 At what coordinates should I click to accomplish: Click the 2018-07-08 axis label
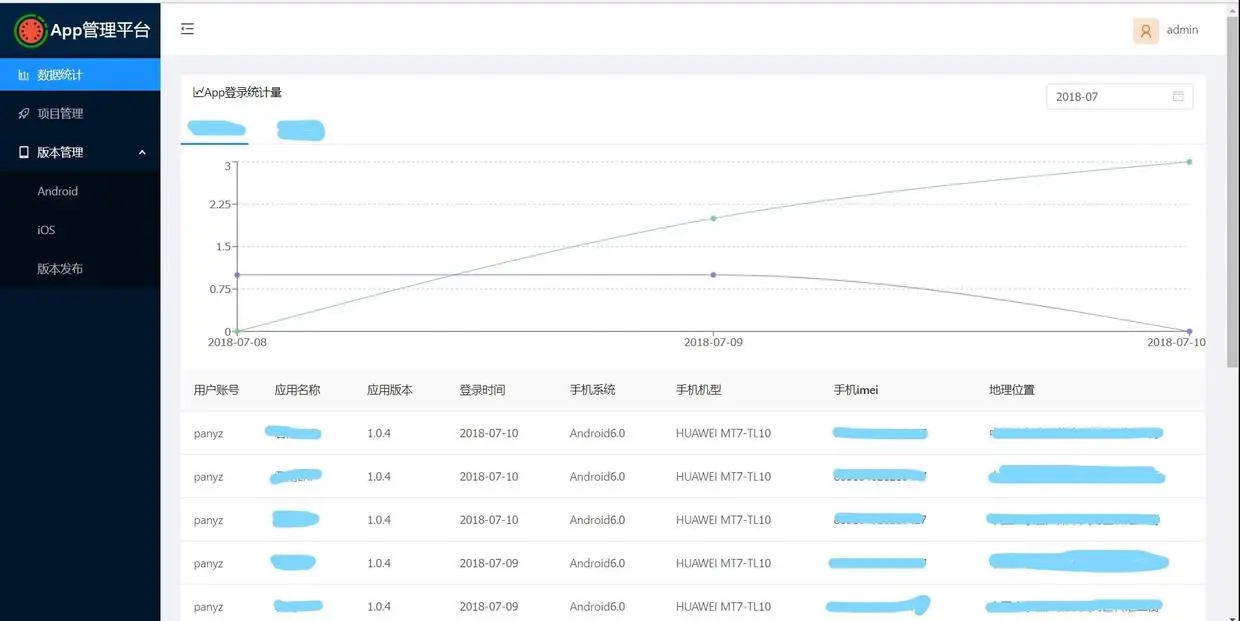coord(237,342)
